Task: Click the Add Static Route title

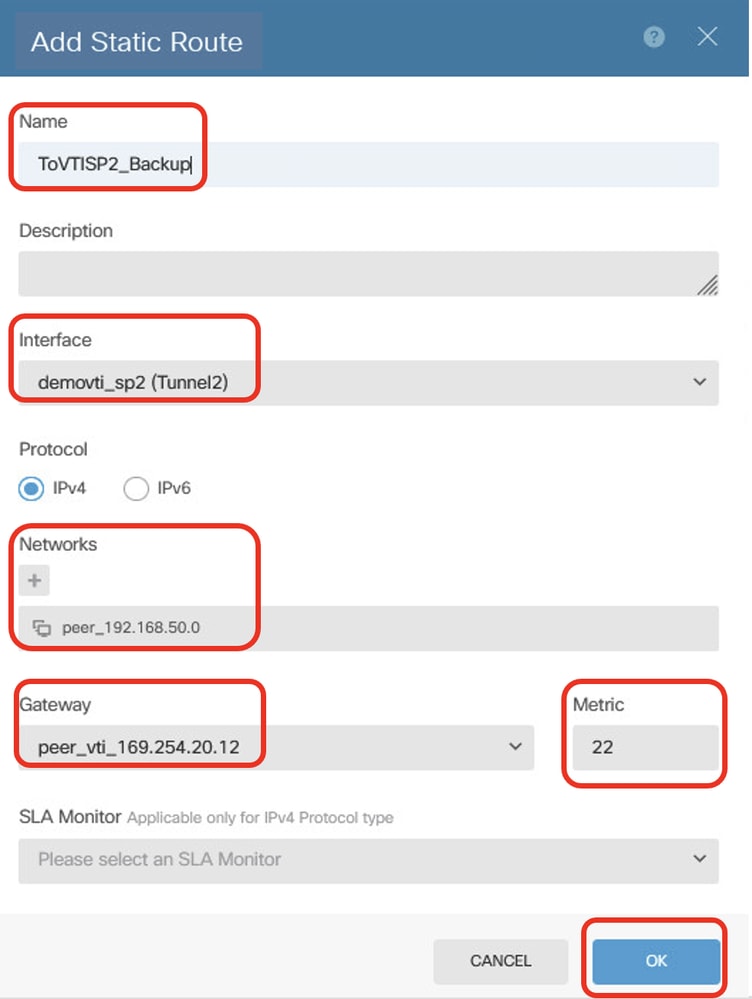Action: (x=136, y=42)
